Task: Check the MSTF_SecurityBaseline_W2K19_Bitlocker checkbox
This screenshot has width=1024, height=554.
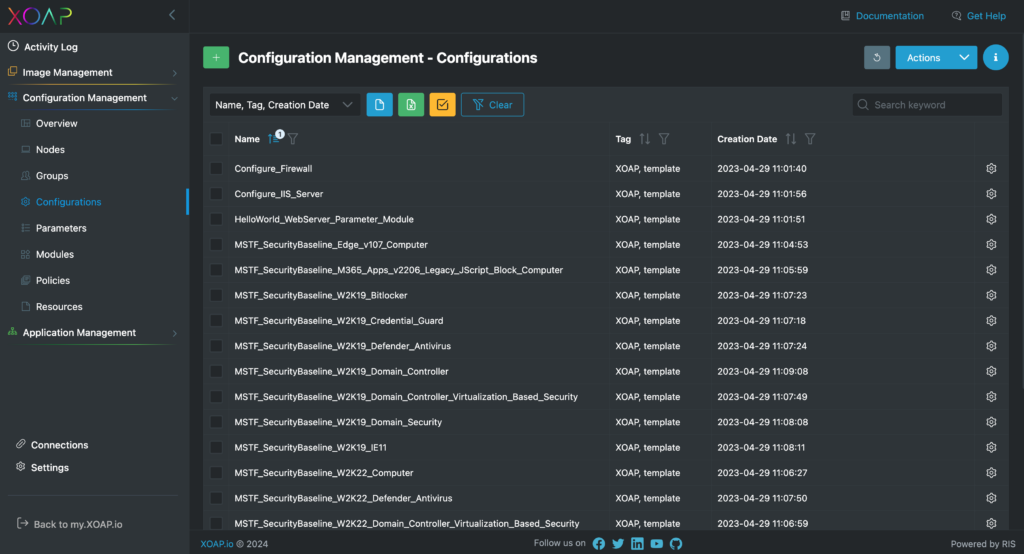Action: (216, 295)
